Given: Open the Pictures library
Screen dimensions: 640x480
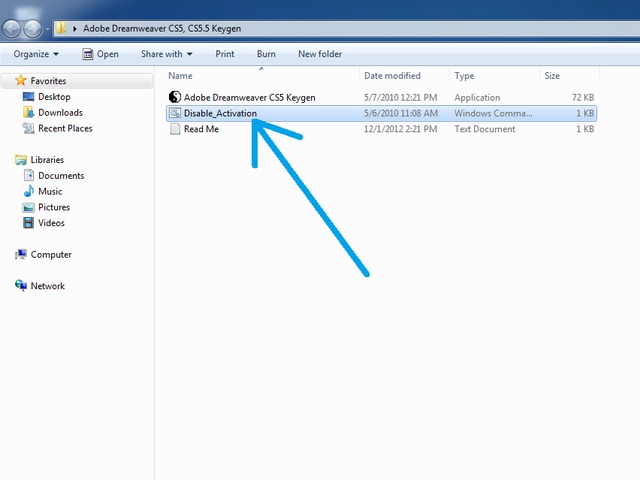Looking at the screenshot, I should click(29, 208).
